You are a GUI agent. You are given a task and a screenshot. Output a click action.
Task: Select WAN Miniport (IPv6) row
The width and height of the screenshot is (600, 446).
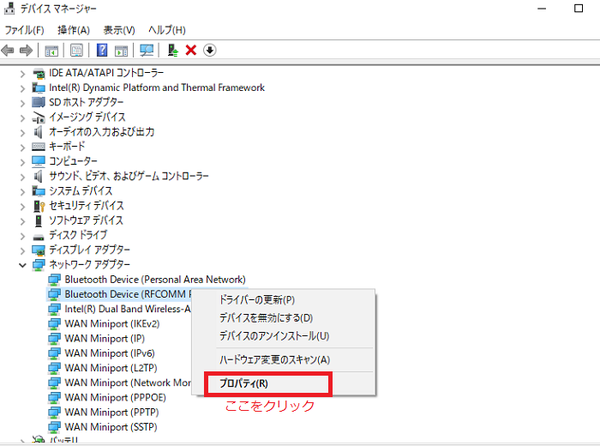109,353
